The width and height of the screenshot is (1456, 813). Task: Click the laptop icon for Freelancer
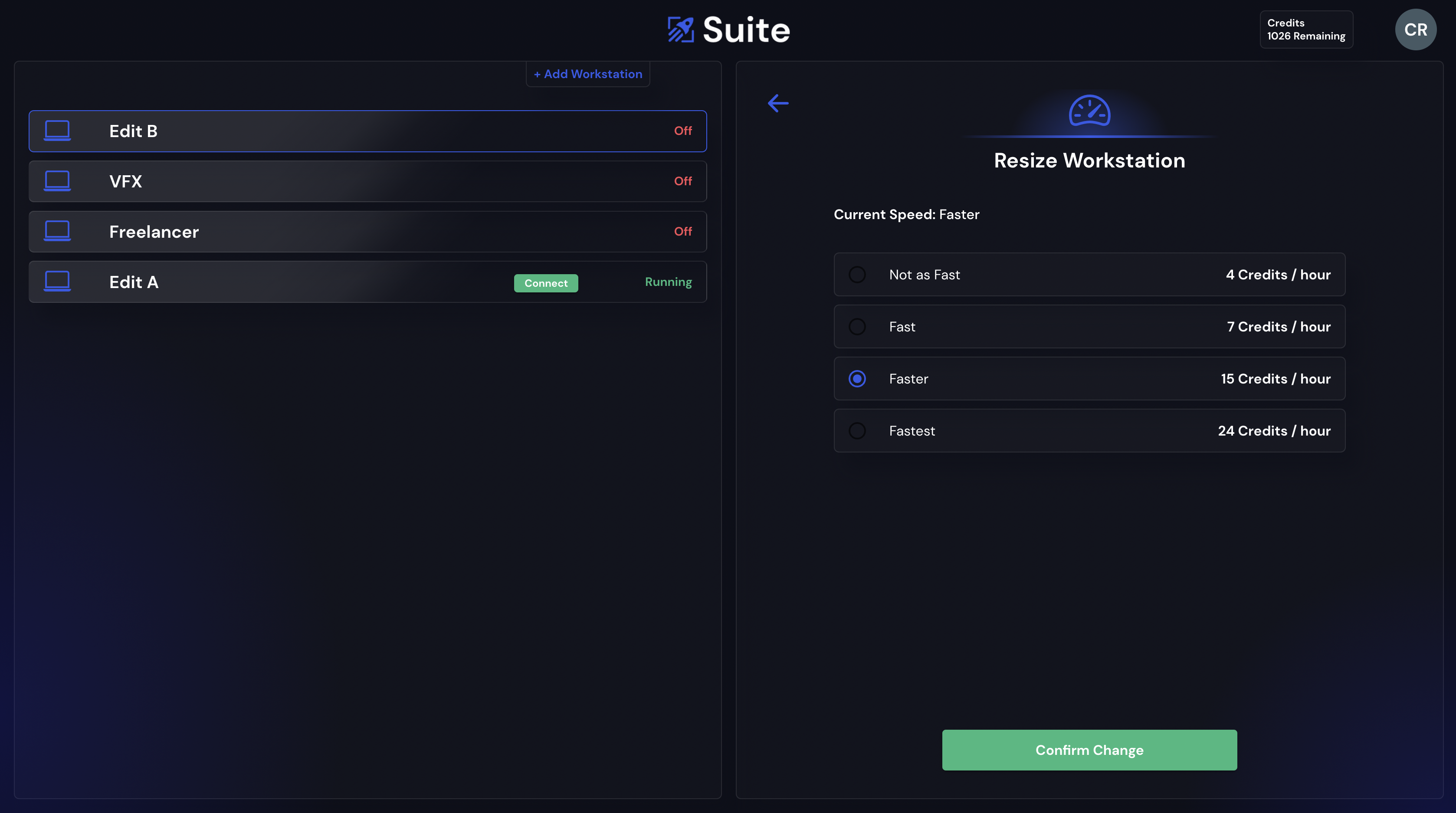click(x=57, y=231)
